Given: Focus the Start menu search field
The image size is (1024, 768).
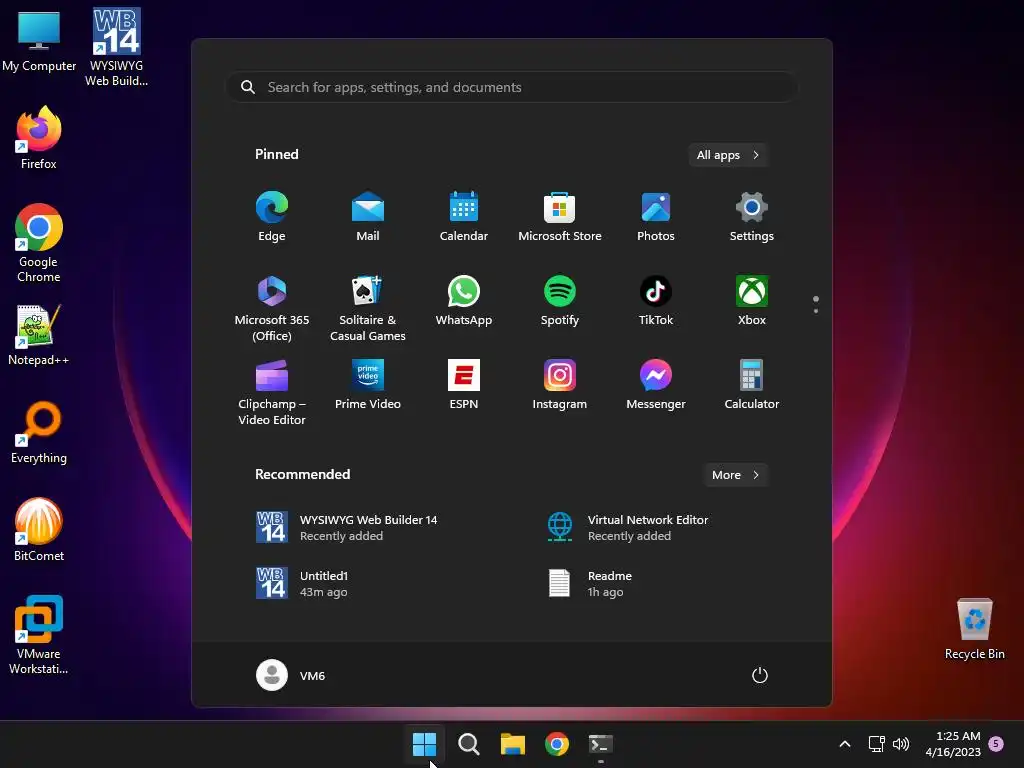Looking at the screenshot, I should pyautogui.click(x=512, y=87).
